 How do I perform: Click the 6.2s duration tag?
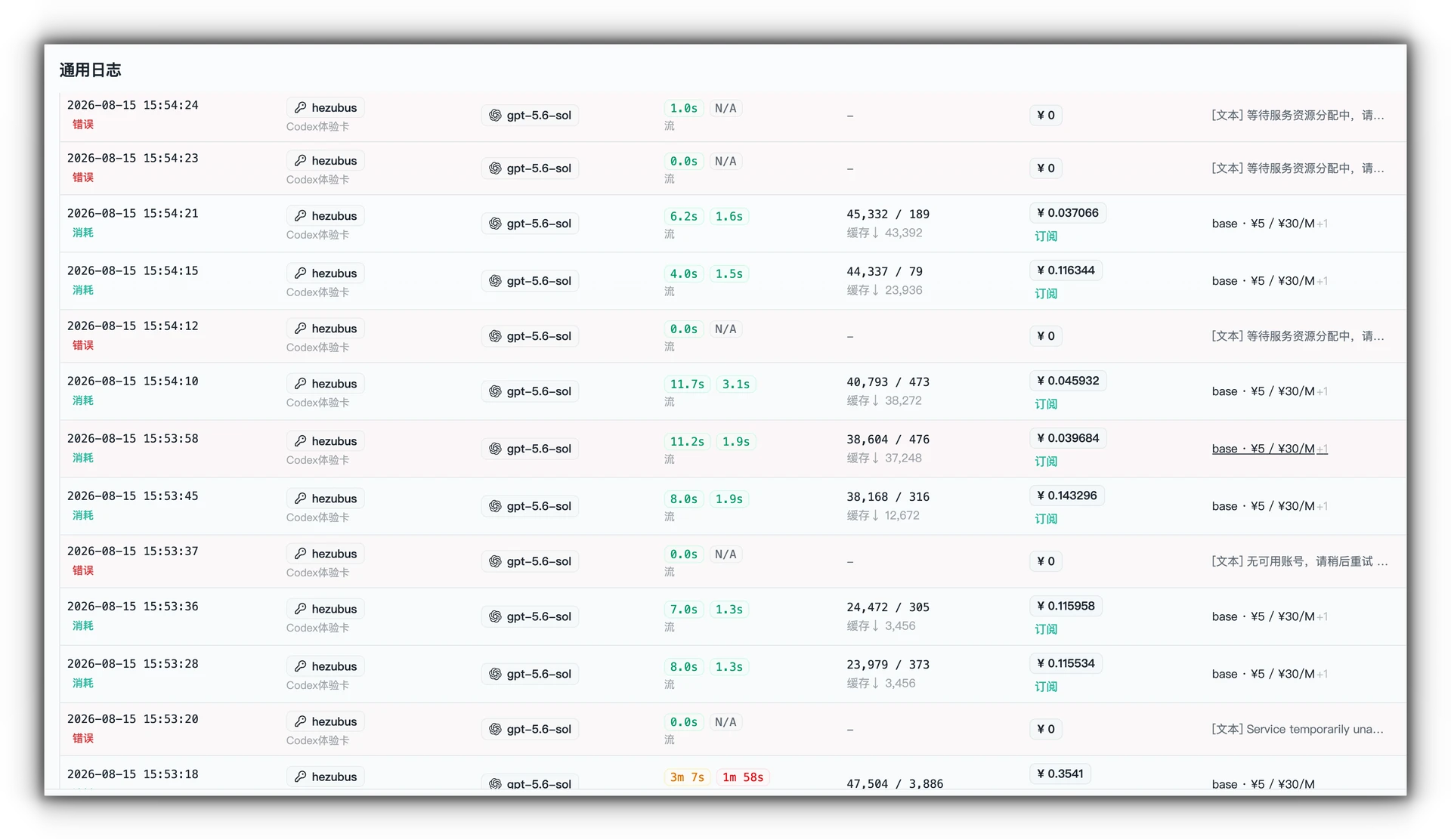coord(684,216)
